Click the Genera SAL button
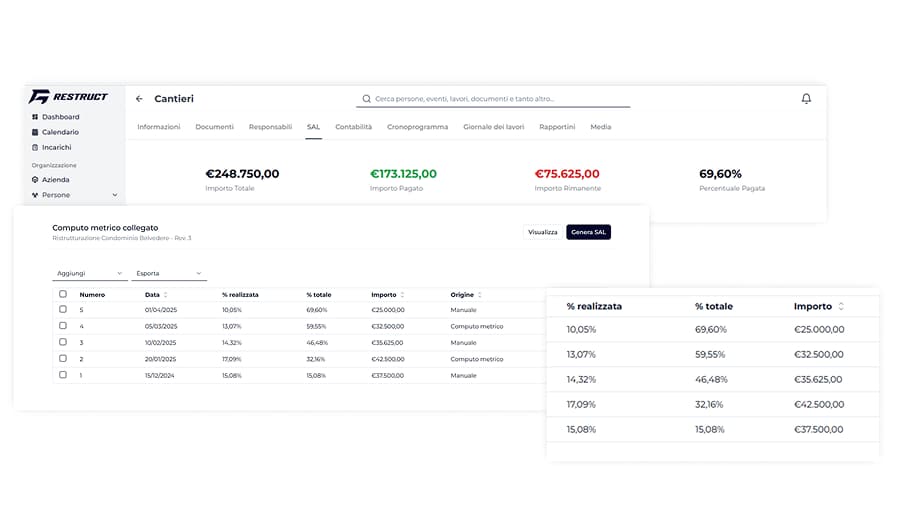The height and width of the screenshot is (506, 900). coord(588,232)
